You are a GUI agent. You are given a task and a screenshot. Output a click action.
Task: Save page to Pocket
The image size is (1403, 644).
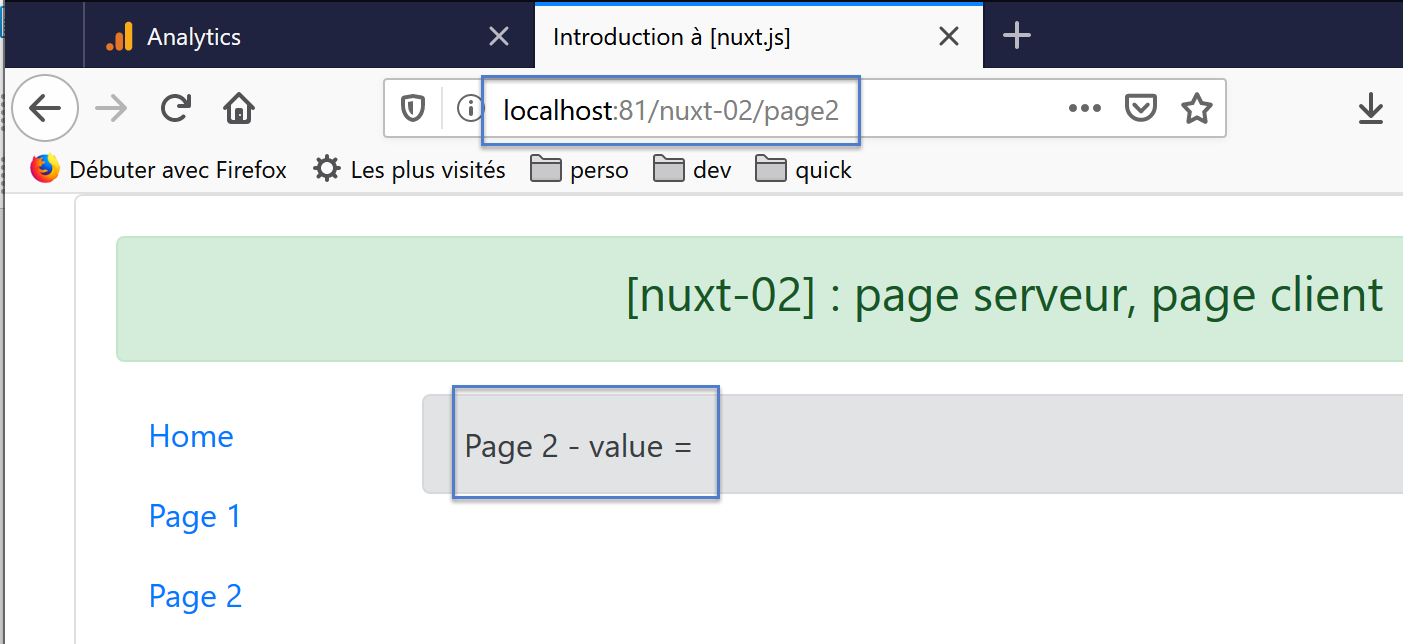click(x=1141, y=108)
